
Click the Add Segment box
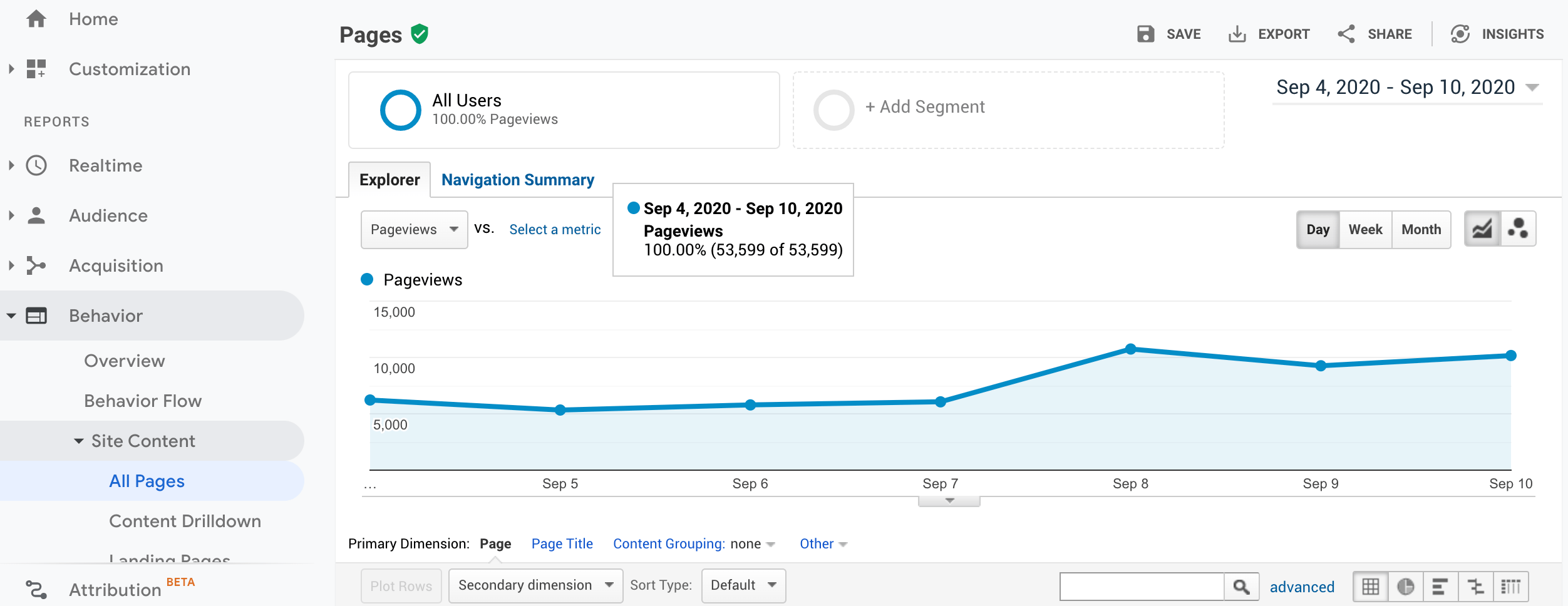(1008, 110)
